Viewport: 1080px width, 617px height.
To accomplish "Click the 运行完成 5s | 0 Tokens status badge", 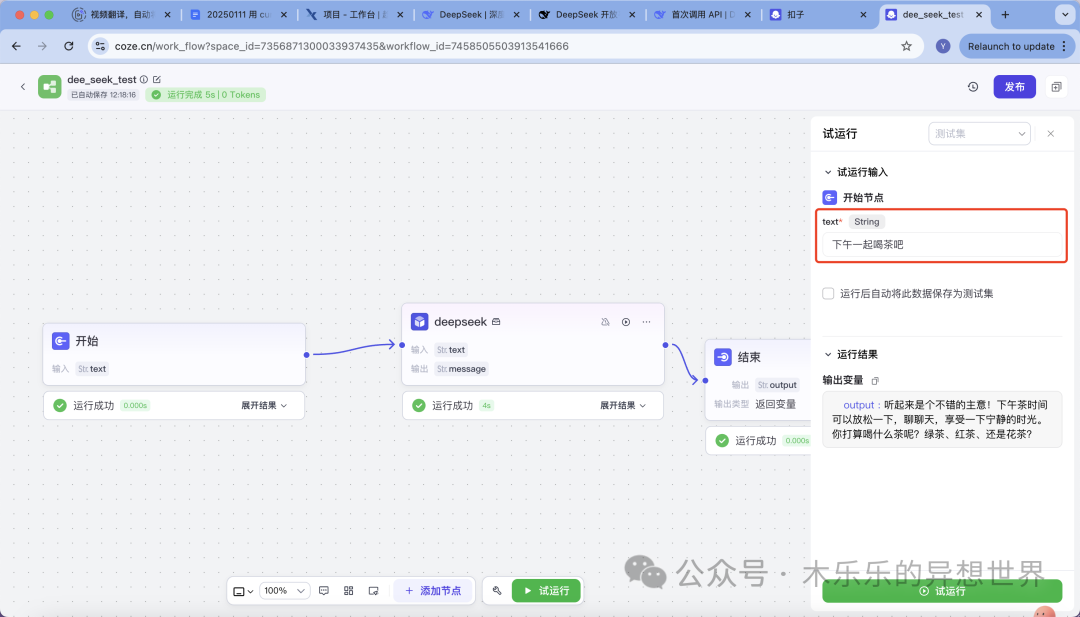I will (205, 95).
